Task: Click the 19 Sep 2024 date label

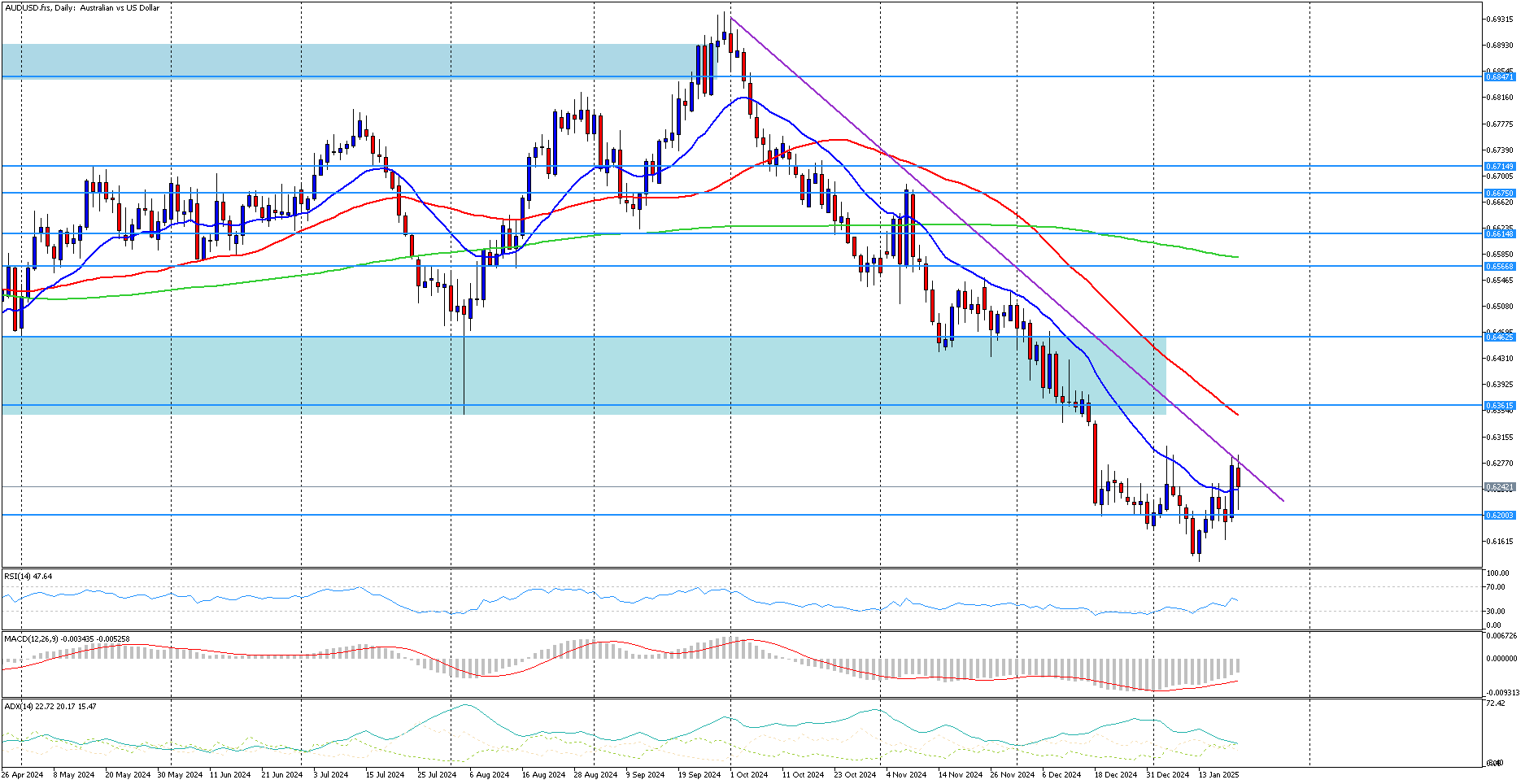Action: click(699, 774)
